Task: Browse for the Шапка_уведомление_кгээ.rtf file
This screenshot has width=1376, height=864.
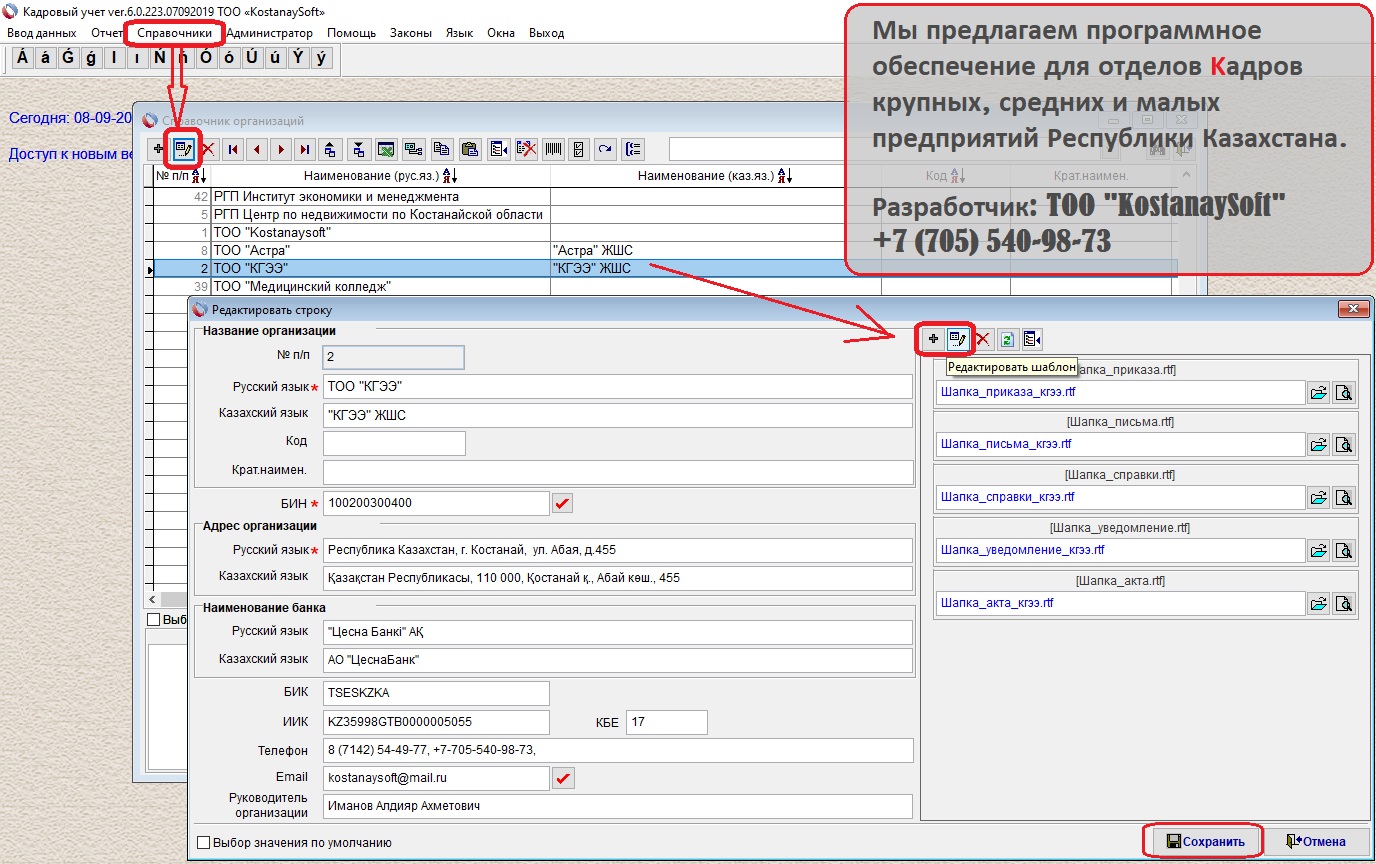Action: (1319, 550)
